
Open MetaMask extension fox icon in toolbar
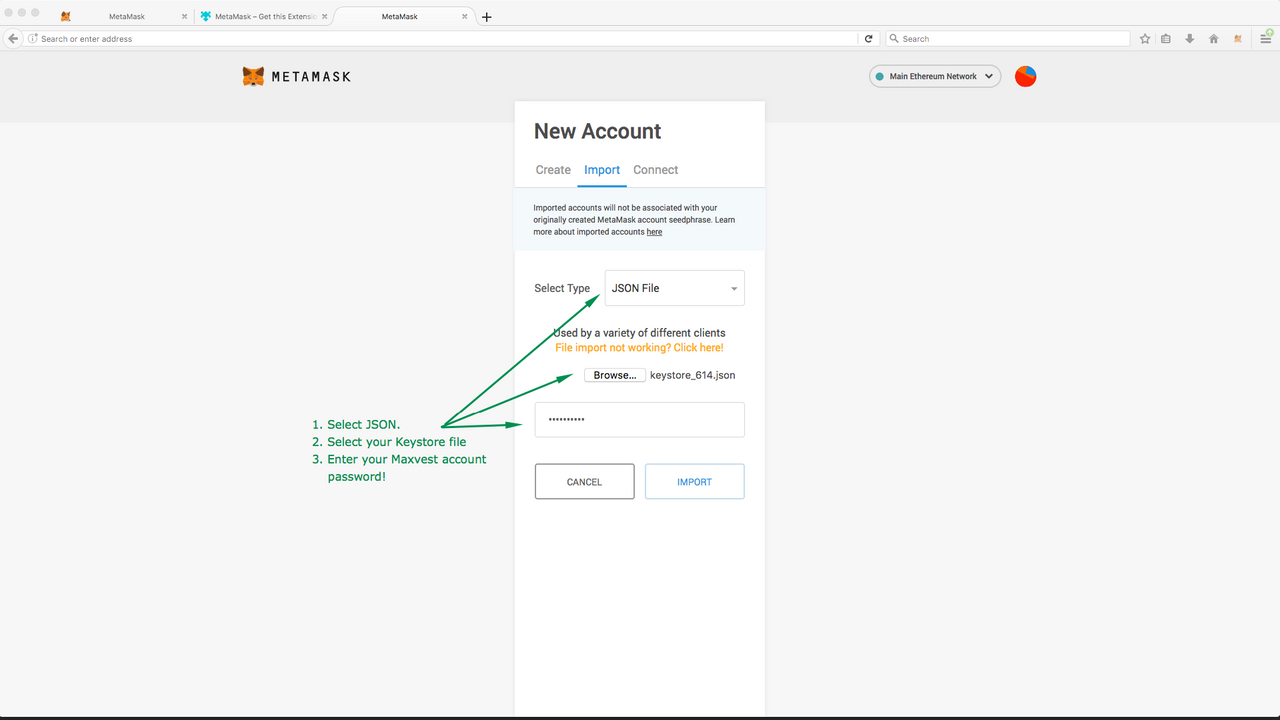(1237, 38)
